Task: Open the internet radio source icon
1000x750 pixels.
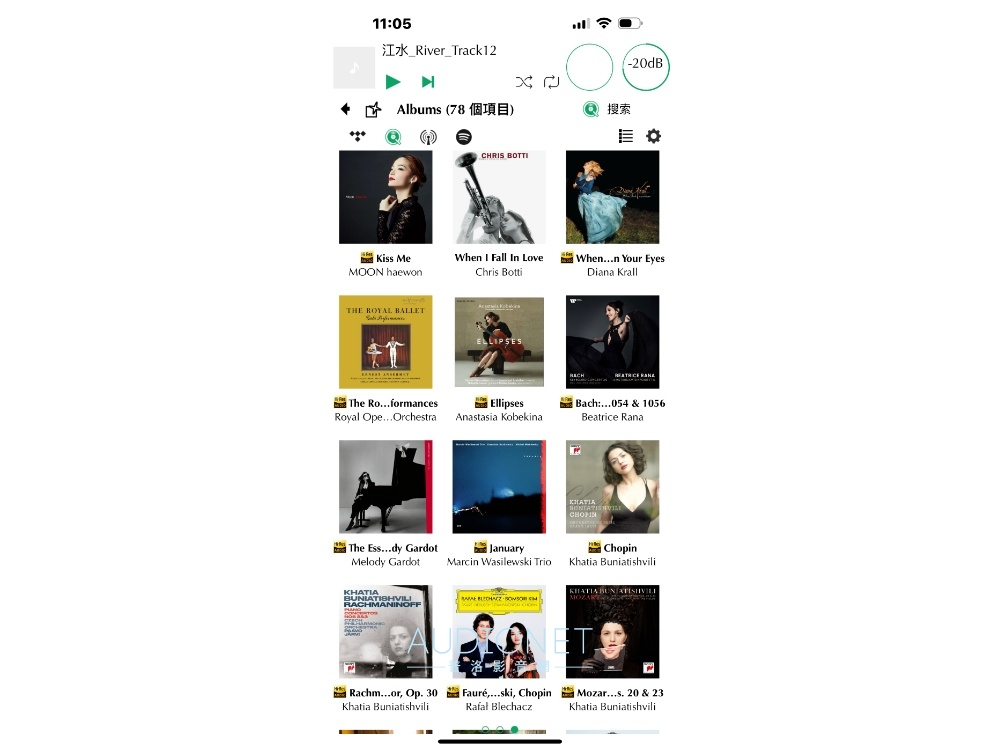Action: (428, 136)
